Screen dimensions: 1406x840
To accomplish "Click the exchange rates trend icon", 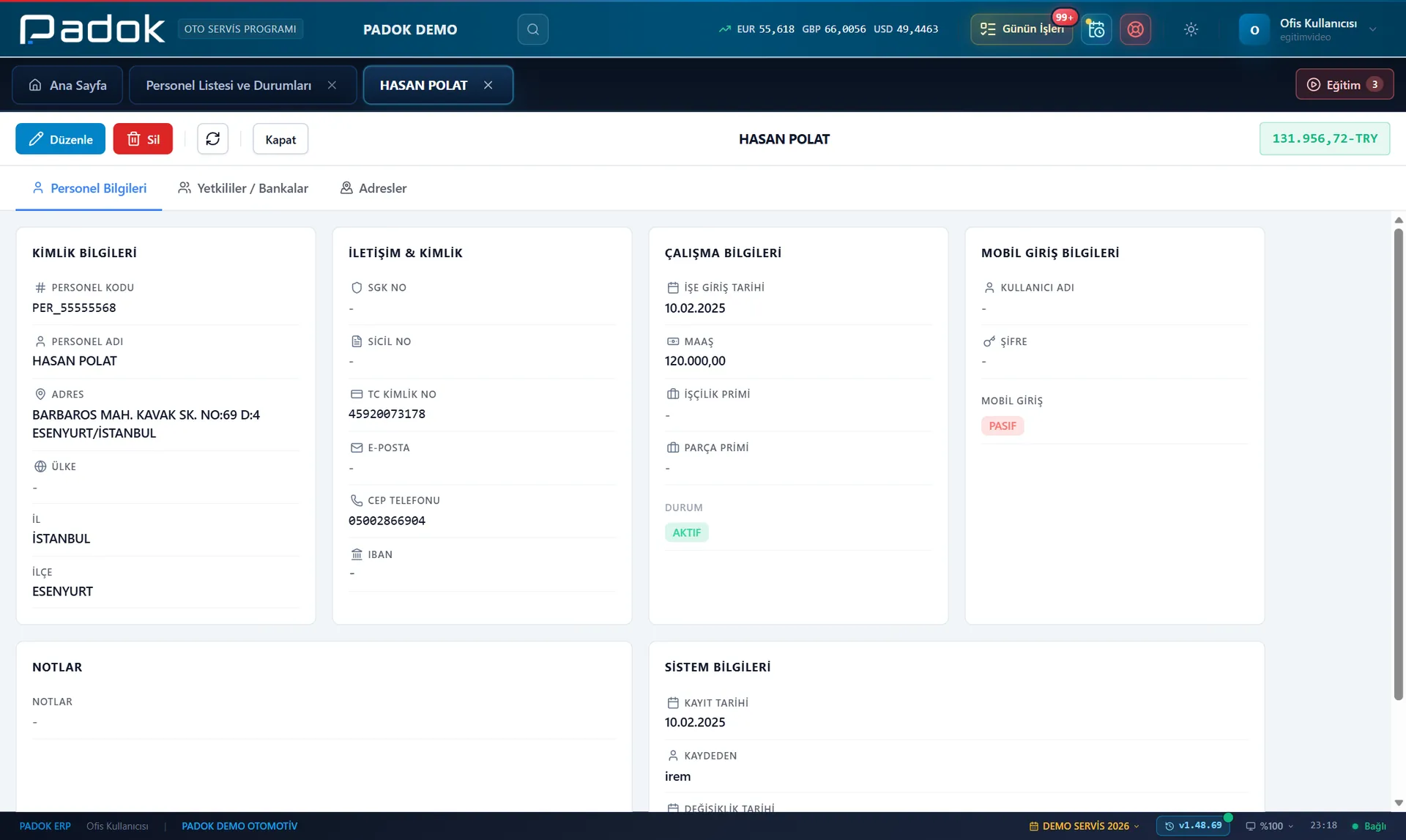I will pyautogui.click(x=724, y=29).
